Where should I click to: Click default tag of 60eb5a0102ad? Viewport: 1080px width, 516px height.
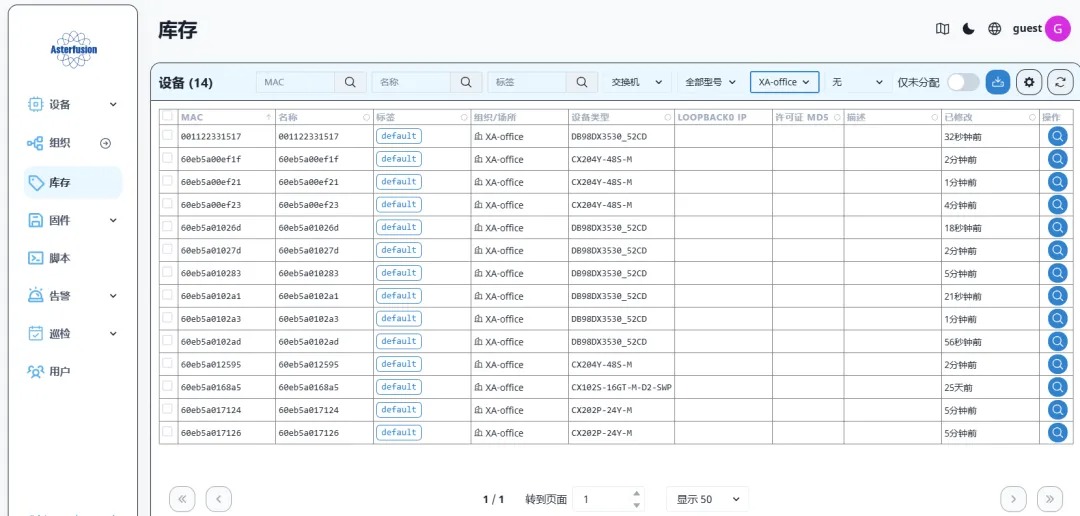click(399, 341)
